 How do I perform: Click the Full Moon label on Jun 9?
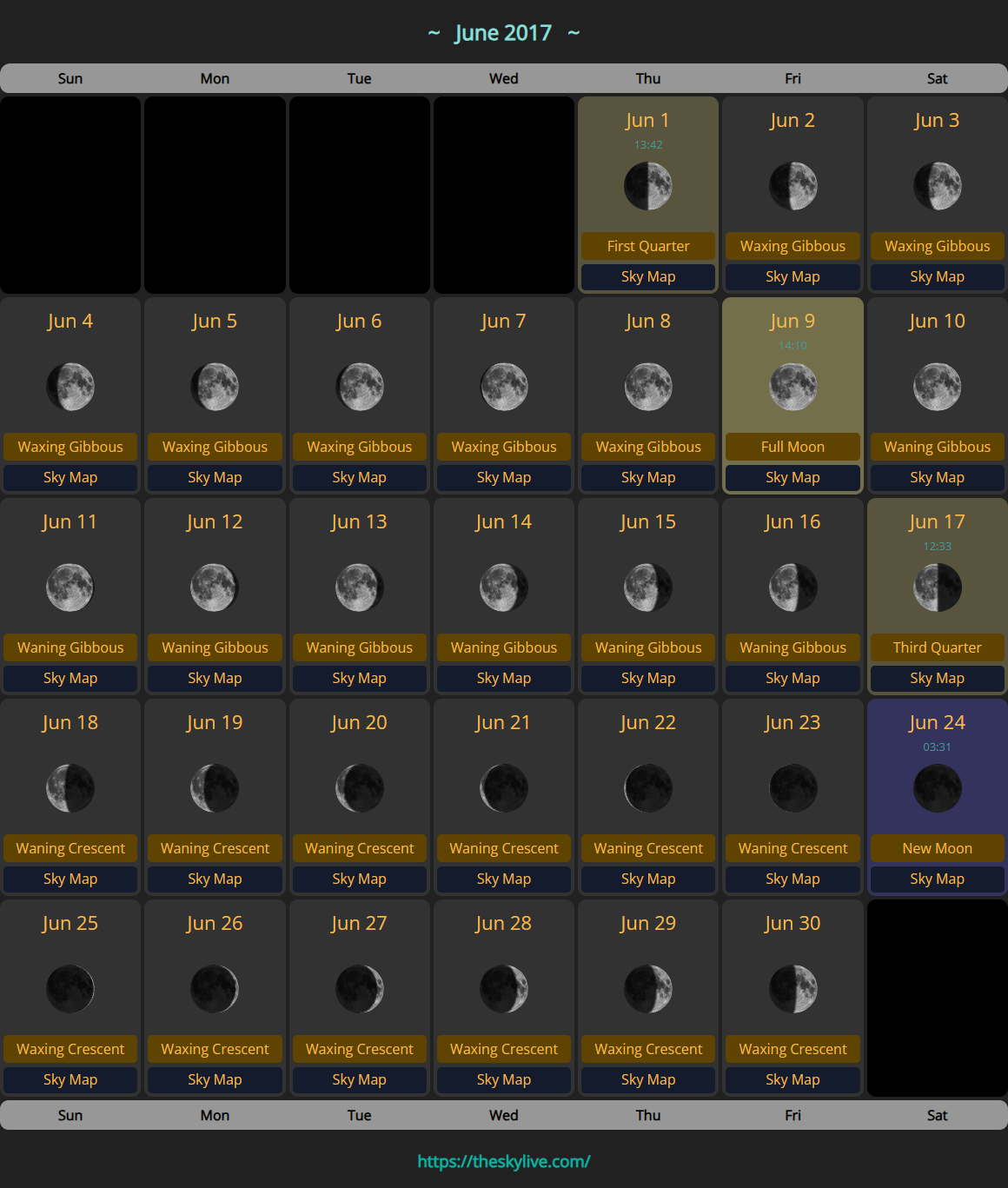(x=792, y=447)
